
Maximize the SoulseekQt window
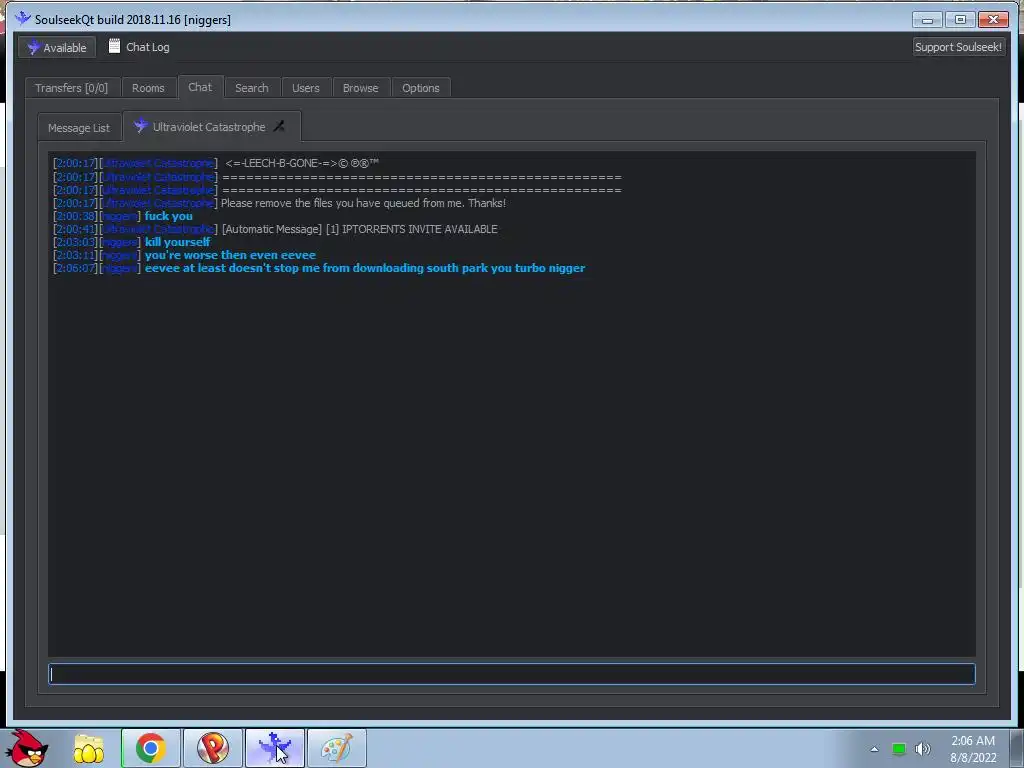click(960, 20)
